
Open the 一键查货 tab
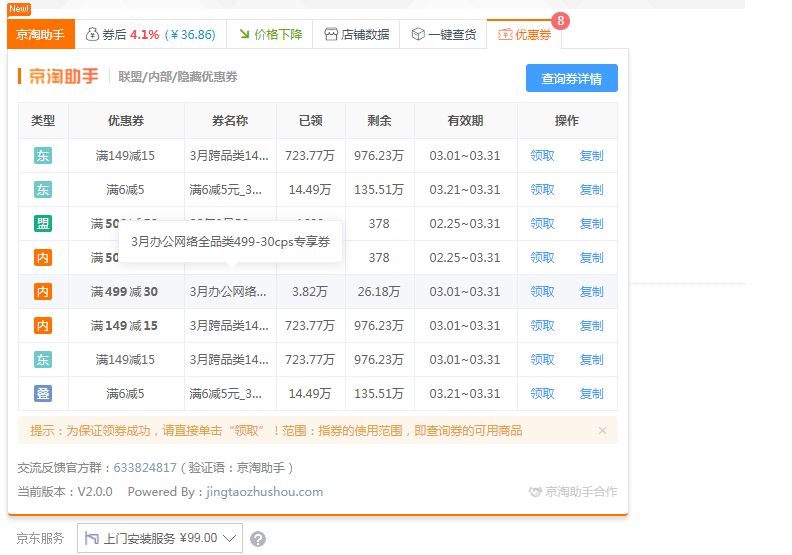pos(443,34)
